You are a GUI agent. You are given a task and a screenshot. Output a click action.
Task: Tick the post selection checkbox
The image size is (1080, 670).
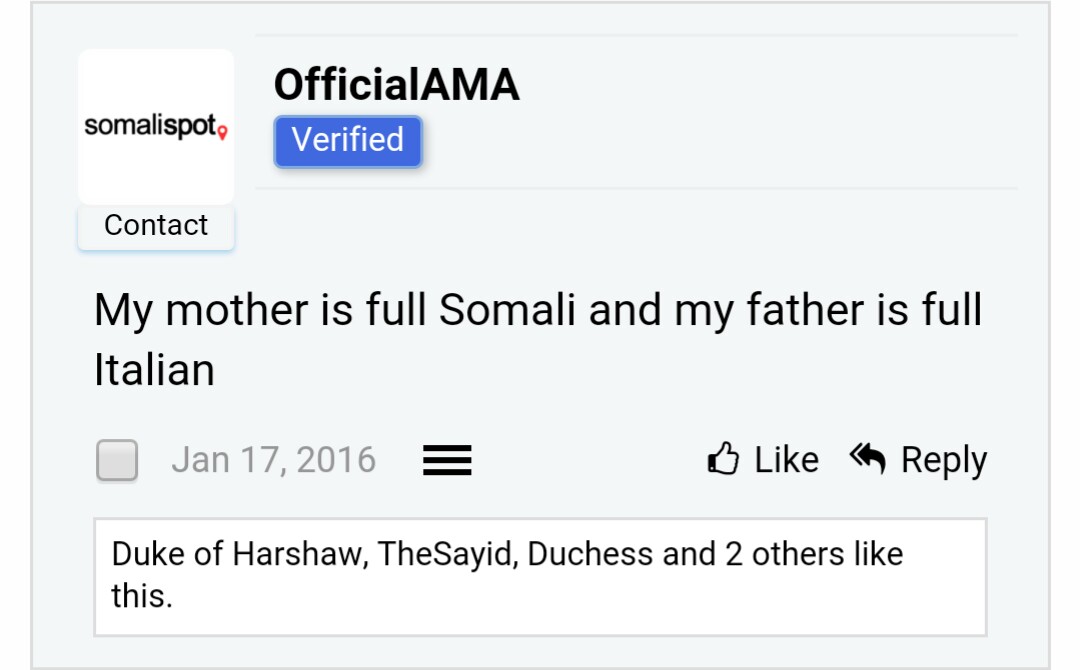point(117,460)
